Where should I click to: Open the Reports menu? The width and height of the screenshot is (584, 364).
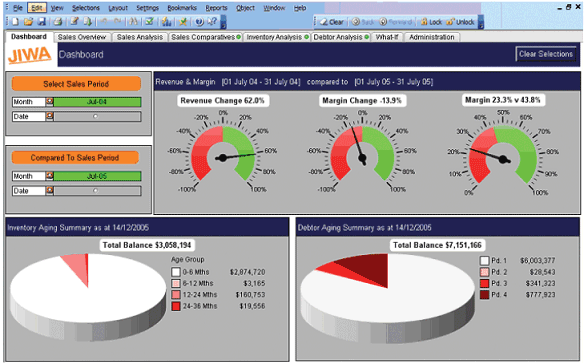point(216,8)
